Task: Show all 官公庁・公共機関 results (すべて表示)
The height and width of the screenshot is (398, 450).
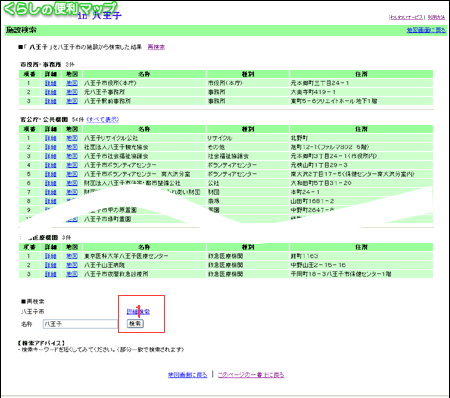Action: point(103,119)
